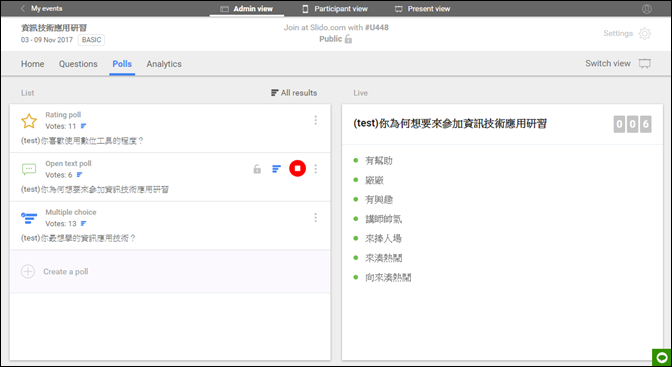Screen dimensions: 672x367
Task: Stop the active Open text poll
Action: pos(297,168)
